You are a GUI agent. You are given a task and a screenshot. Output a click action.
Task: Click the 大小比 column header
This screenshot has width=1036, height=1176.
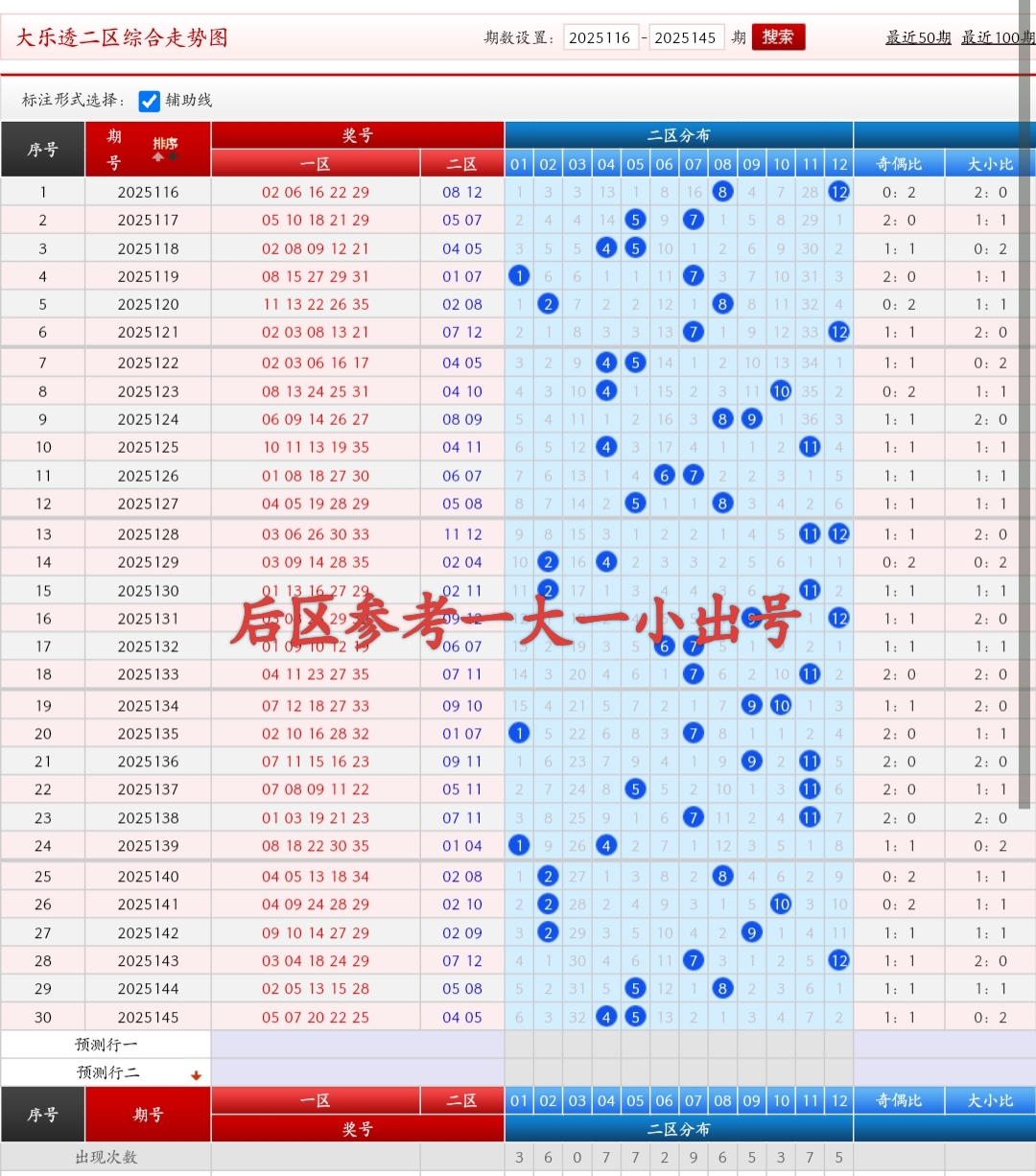[x=989, y=163]
